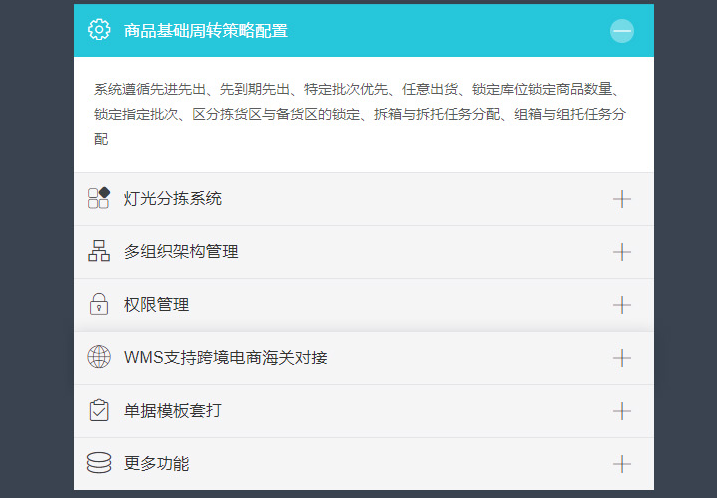
Task: Click the 灯光分拣系统 grid icon
Action: (x=99, y=198)
